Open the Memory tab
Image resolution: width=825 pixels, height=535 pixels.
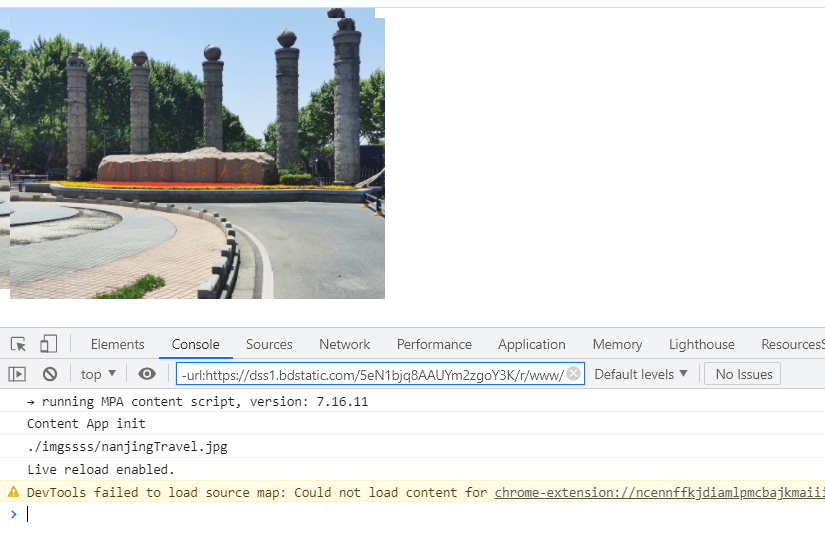point(617,344)
